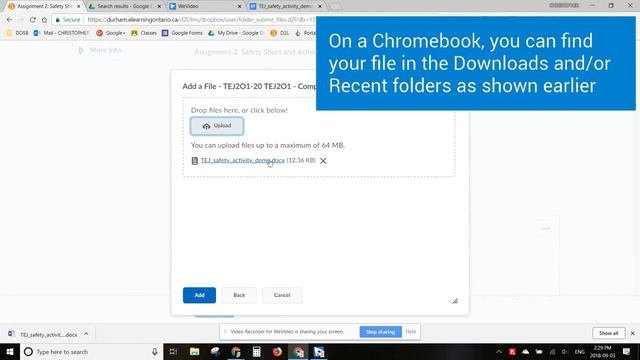The width and height of the screenshot is (640, 360).
Task: Open the TEJ_safety_activity_demo.docx file link
Action: [242, 160]
